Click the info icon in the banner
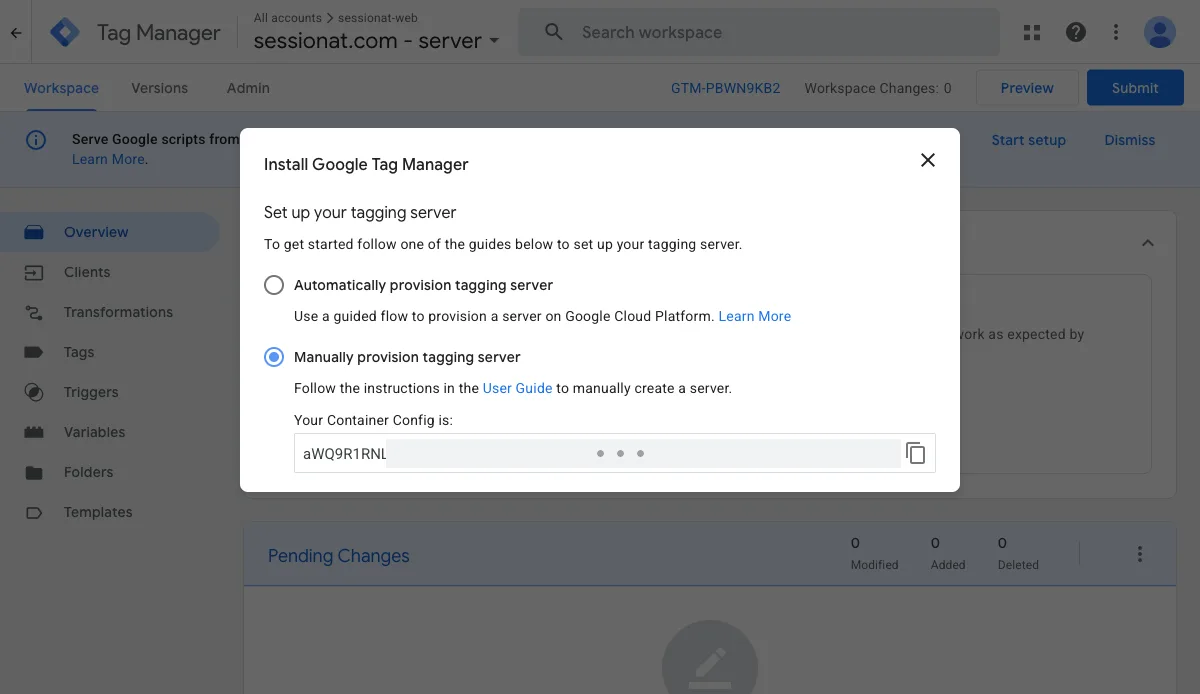The width and height of the screenshot is (1200, 694). 36,140
